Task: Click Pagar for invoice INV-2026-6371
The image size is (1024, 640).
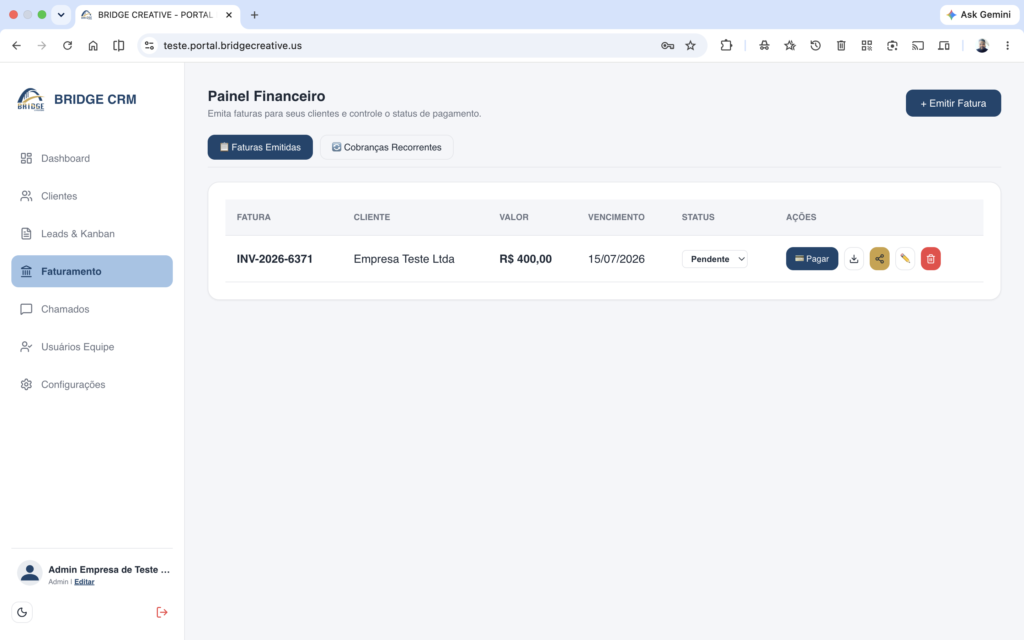Action: [x=812, y=259]
